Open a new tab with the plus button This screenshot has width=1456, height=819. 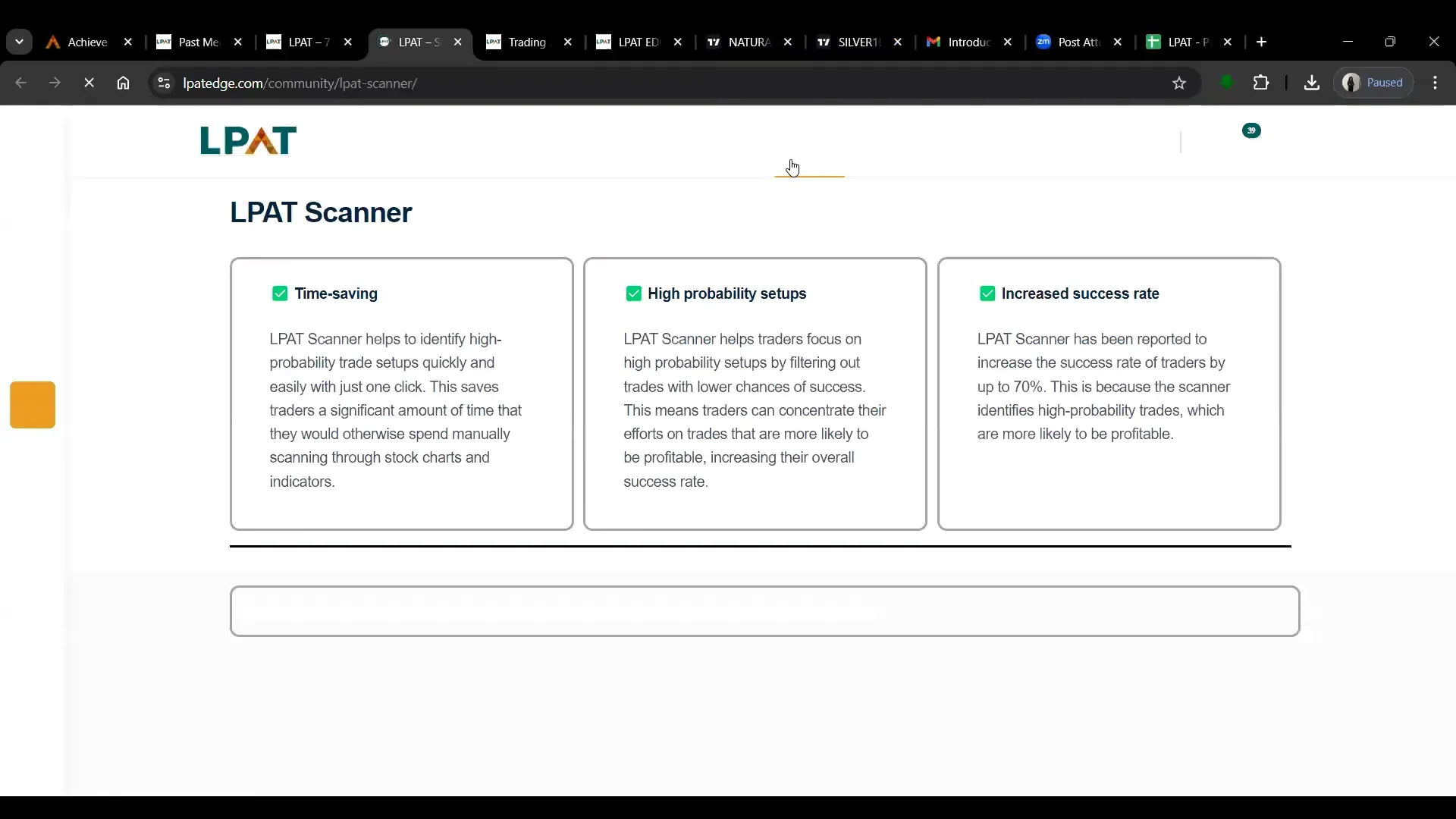point(1261,42)
